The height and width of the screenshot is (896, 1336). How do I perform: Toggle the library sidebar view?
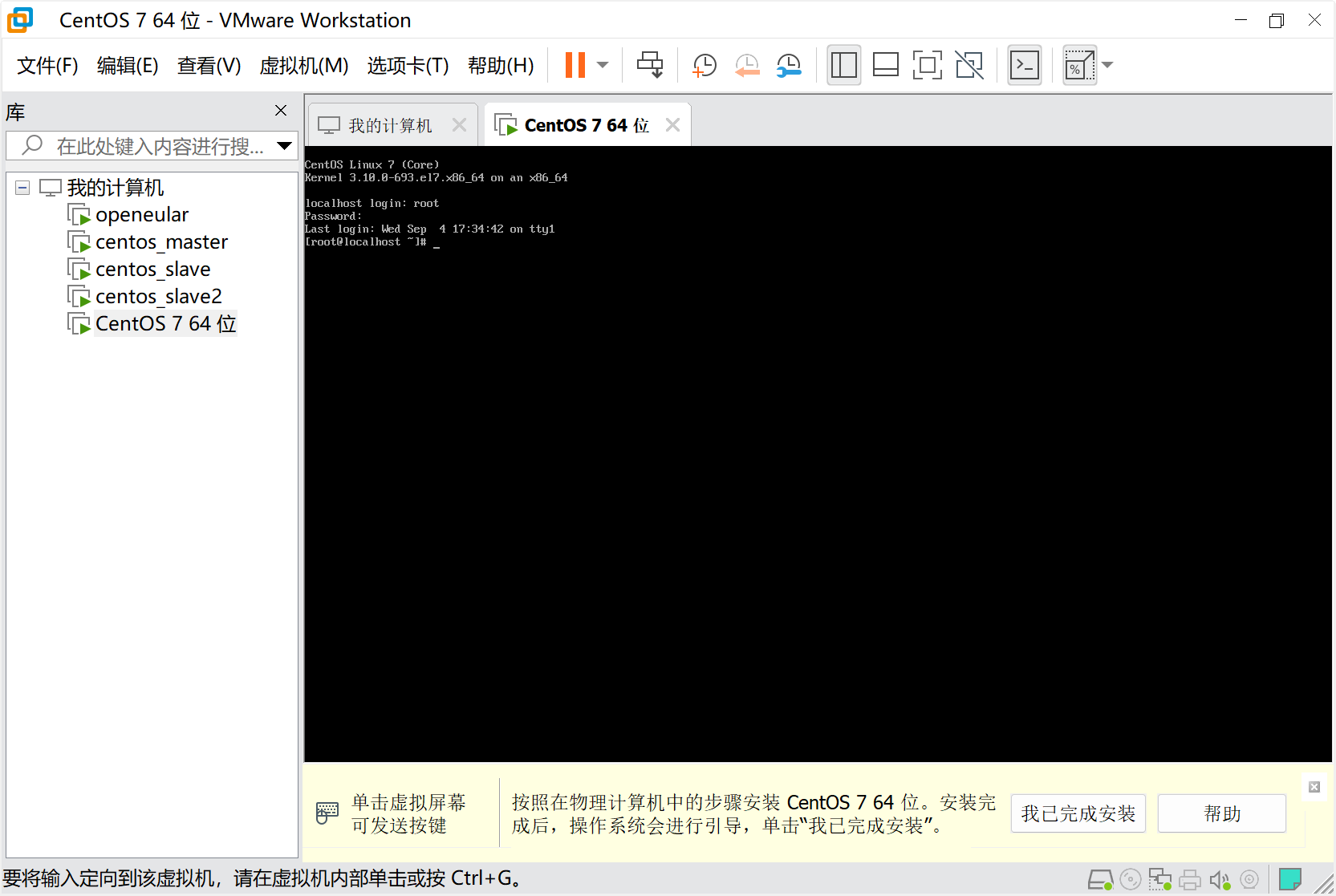pos(844,65)
